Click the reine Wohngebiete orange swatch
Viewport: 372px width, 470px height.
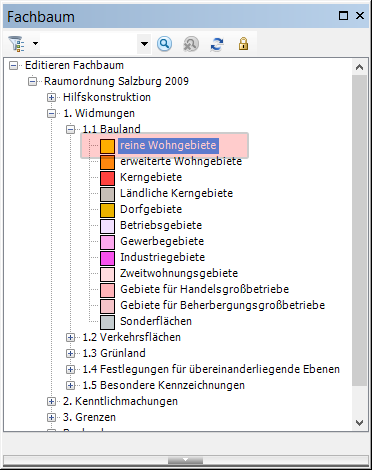tap(107, 146)
